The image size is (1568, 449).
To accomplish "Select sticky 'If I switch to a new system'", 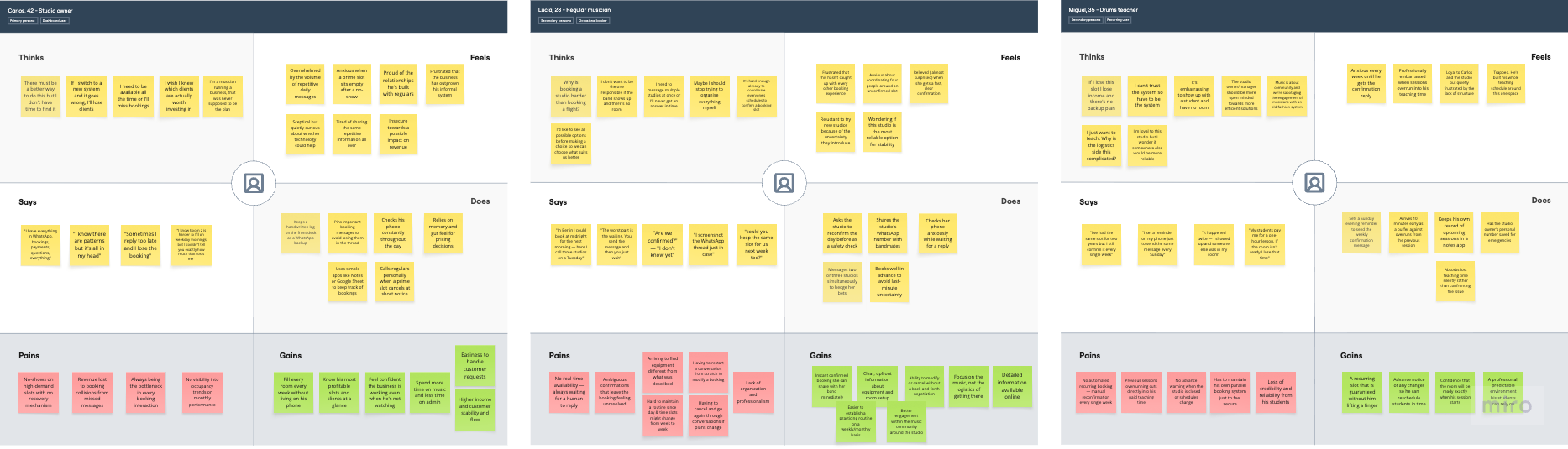I will click(87, 96).
